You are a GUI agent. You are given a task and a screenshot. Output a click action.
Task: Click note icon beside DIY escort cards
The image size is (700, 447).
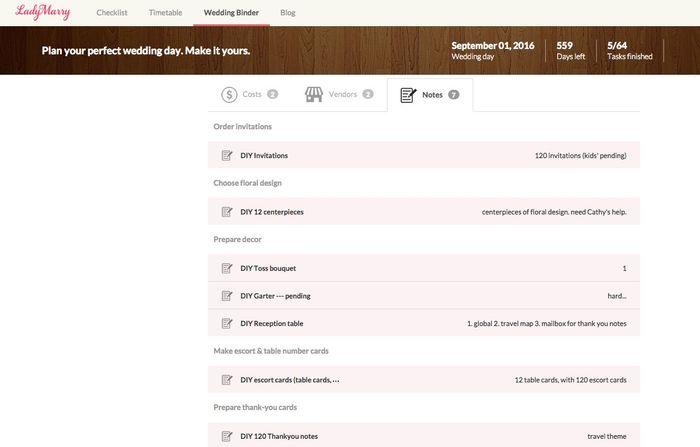(x=226, y=380)
